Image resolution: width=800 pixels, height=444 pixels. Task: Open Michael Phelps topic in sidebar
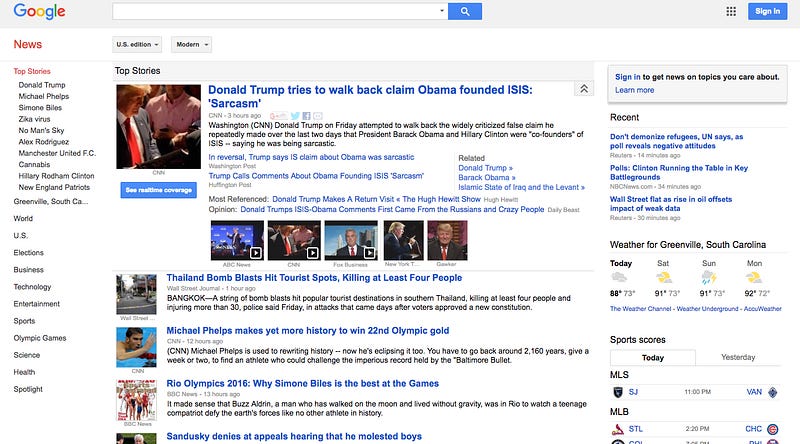tap(44, 96)
